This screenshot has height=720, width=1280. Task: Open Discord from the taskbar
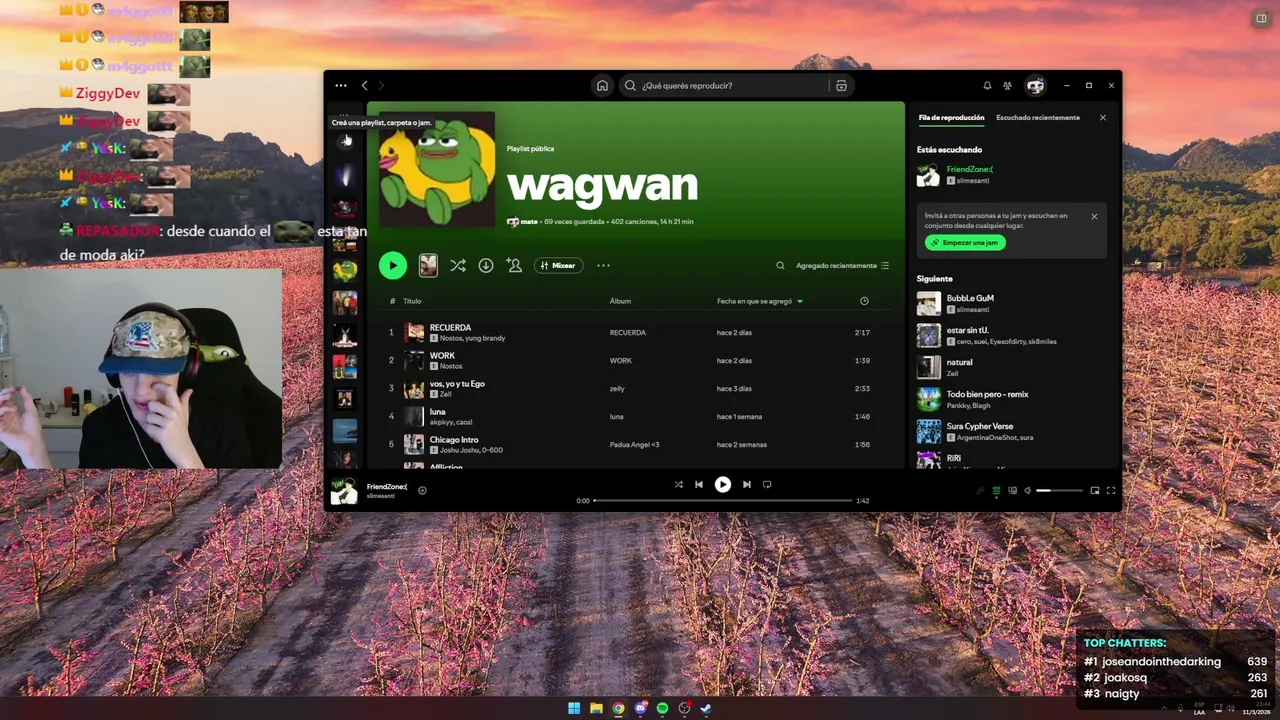(640, 708)
